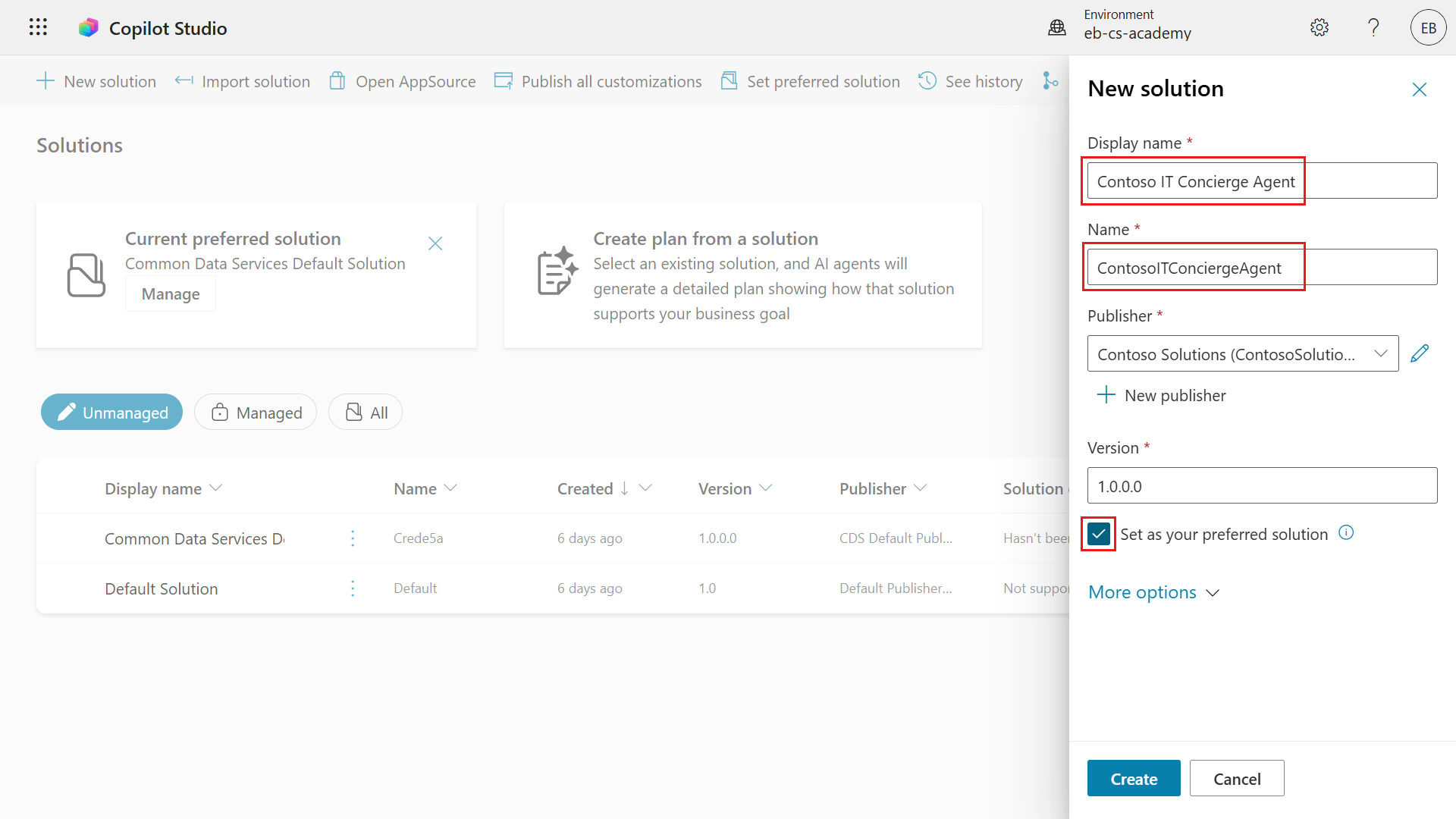Click CDS Default Publ... publisher cell

(x=896, y=538)
